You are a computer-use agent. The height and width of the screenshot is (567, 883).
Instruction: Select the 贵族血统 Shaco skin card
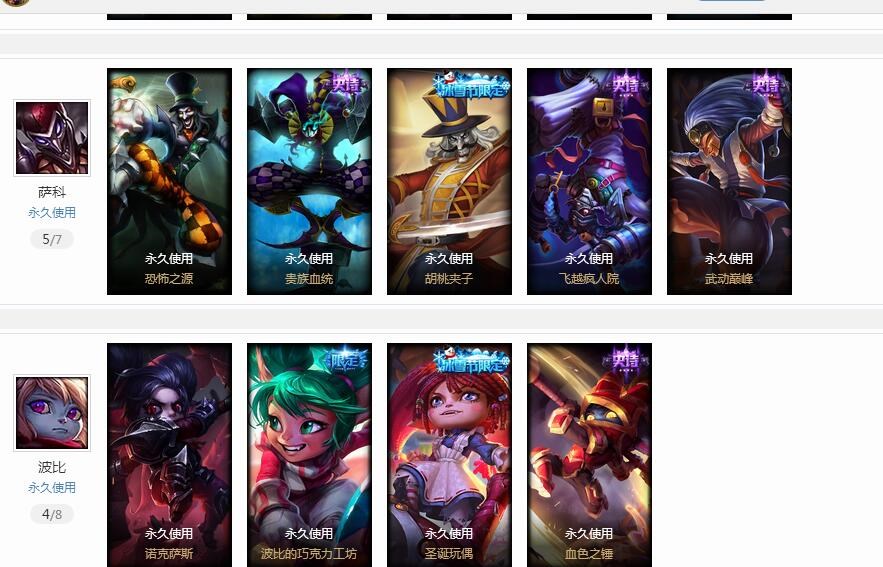point(309,181)
